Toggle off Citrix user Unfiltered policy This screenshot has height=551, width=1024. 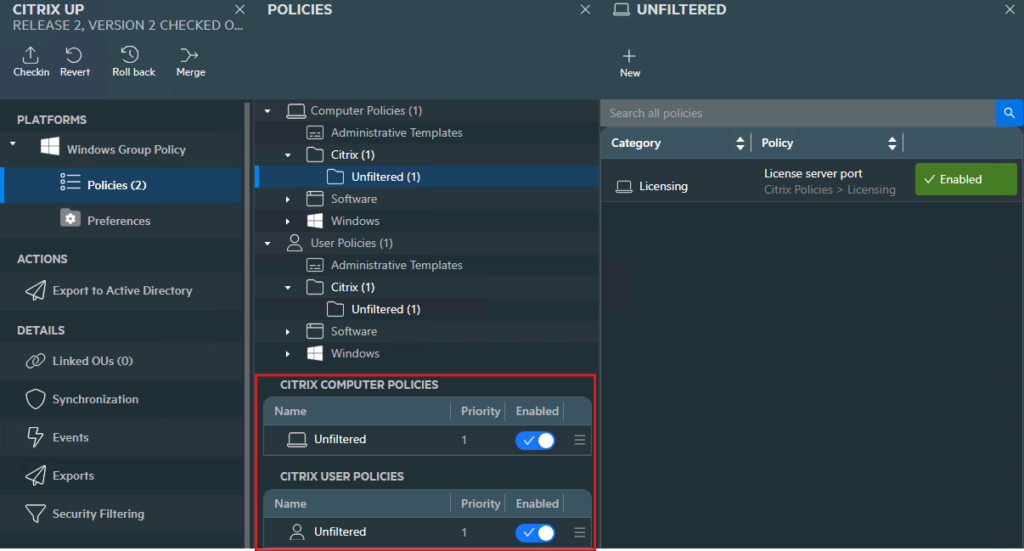click(535, 533)
